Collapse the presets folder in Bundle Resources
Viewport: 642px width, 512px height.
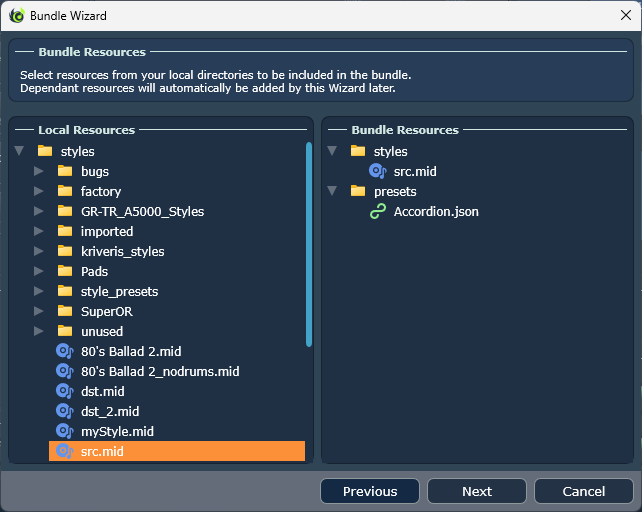332,191
